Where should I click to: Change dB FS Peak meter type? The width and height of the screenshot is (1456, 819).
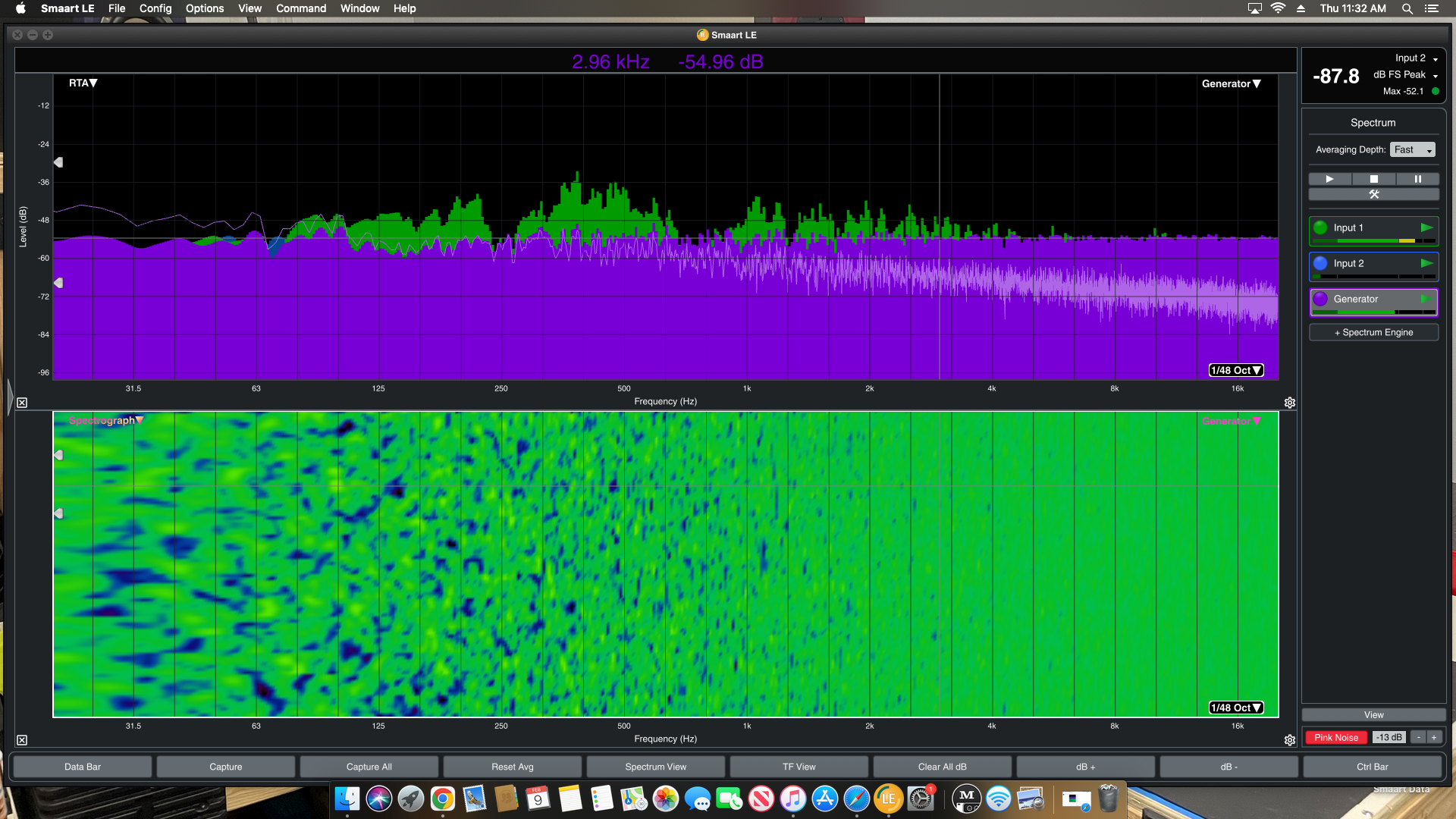[1405, 74]
